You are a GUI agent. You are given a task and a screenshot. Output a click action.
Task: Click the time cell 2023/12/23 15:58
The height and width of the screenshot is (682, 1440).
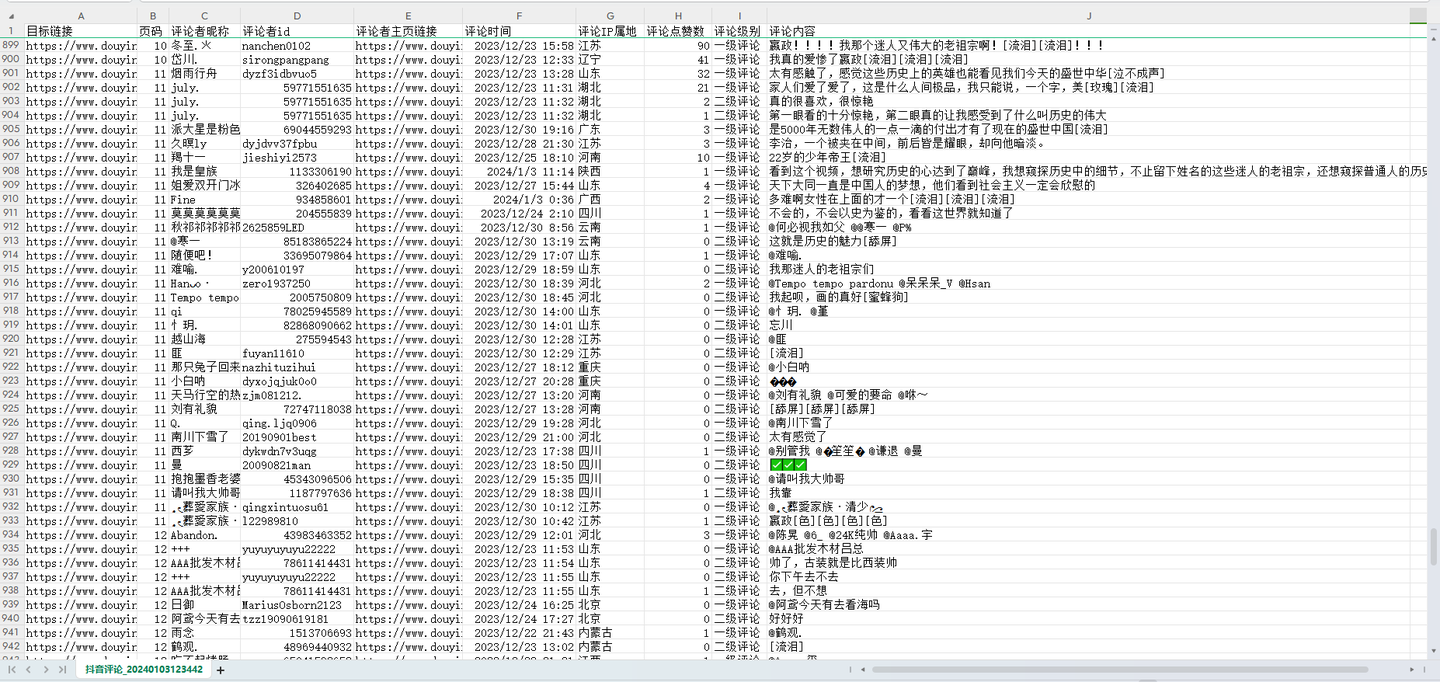519,45
